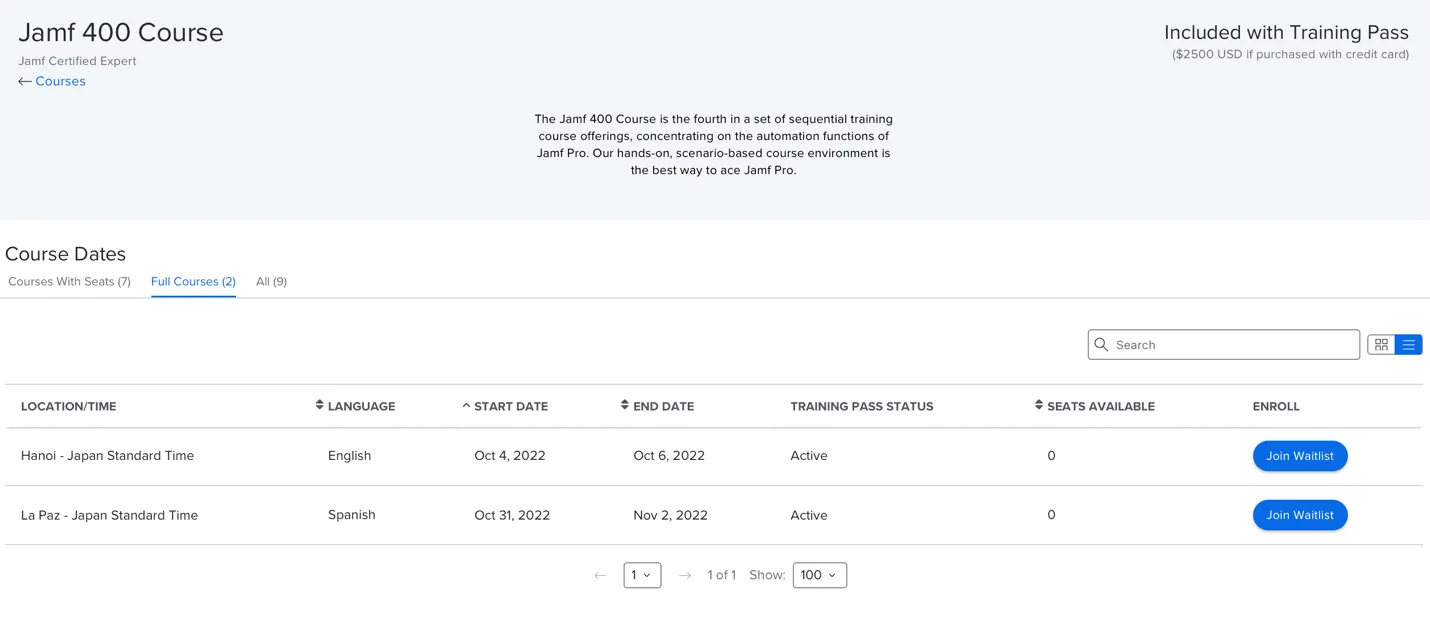Image resolution: width=1430 pixels, height=617 pixels.
Task: Join Waitlist for the La Paz course
Action: pos(1299,515)
